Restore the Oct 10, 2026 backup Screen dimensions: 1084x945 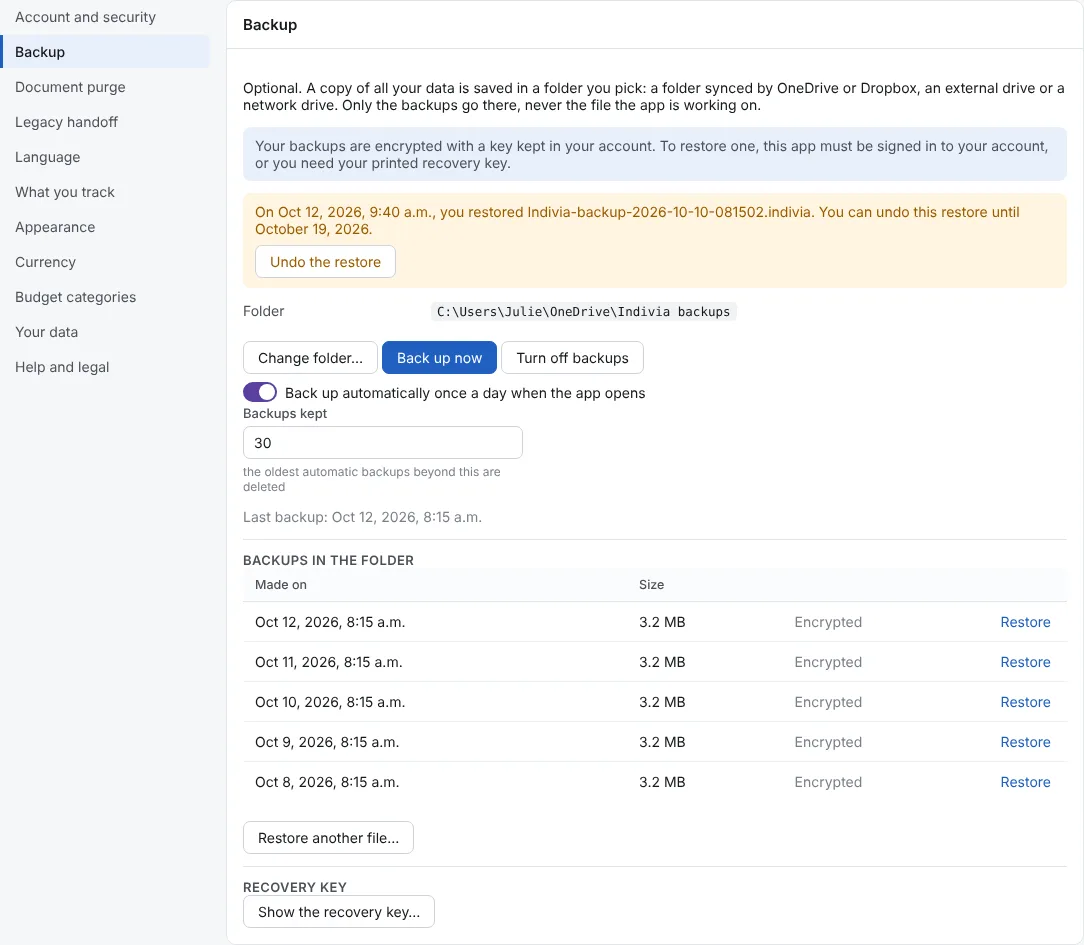tap(1025, 702)
